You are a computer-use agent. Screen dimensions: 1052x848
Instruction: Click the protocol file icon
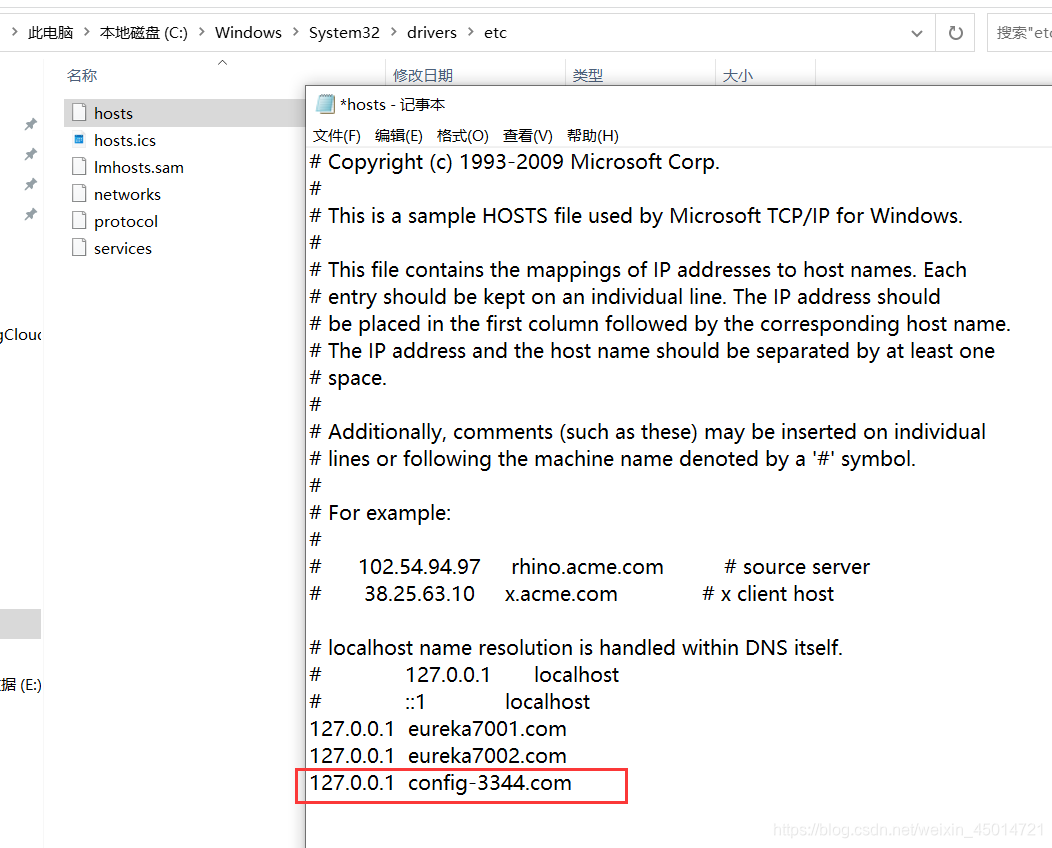pos(79,221)
